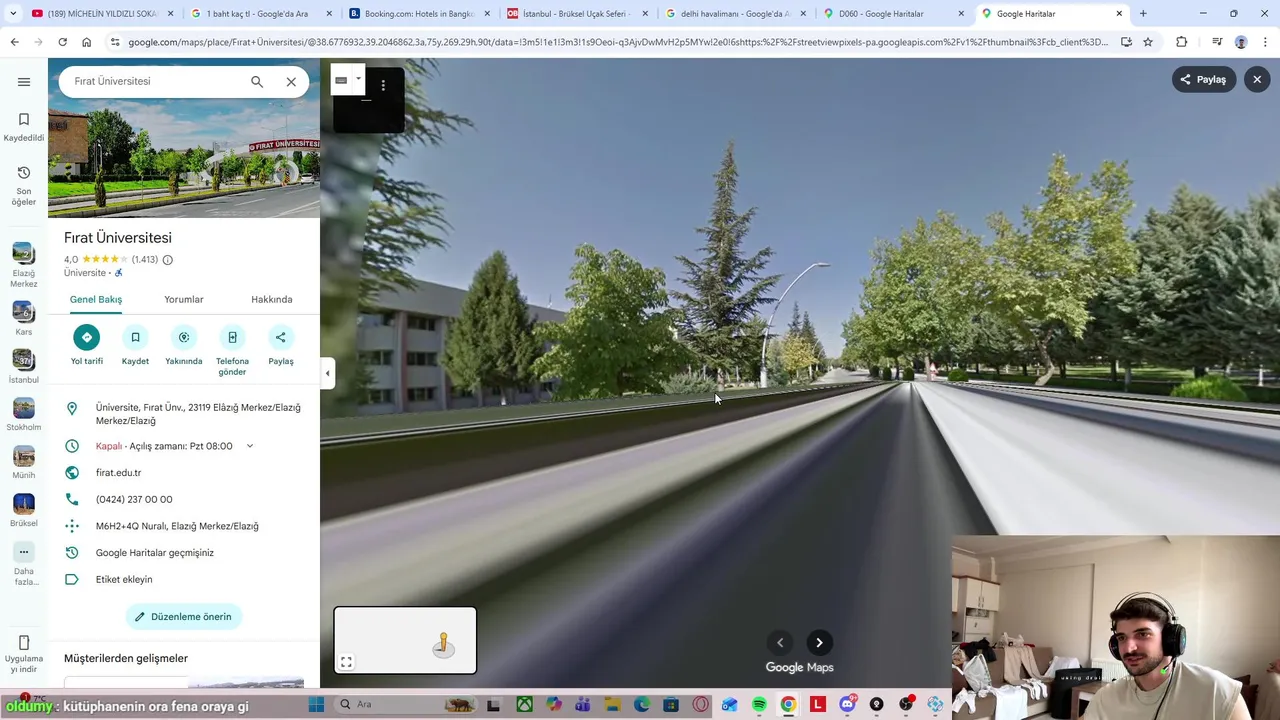Switch to İstanbul - Brüksel Uçak Seferi tab

pos(577,14)
